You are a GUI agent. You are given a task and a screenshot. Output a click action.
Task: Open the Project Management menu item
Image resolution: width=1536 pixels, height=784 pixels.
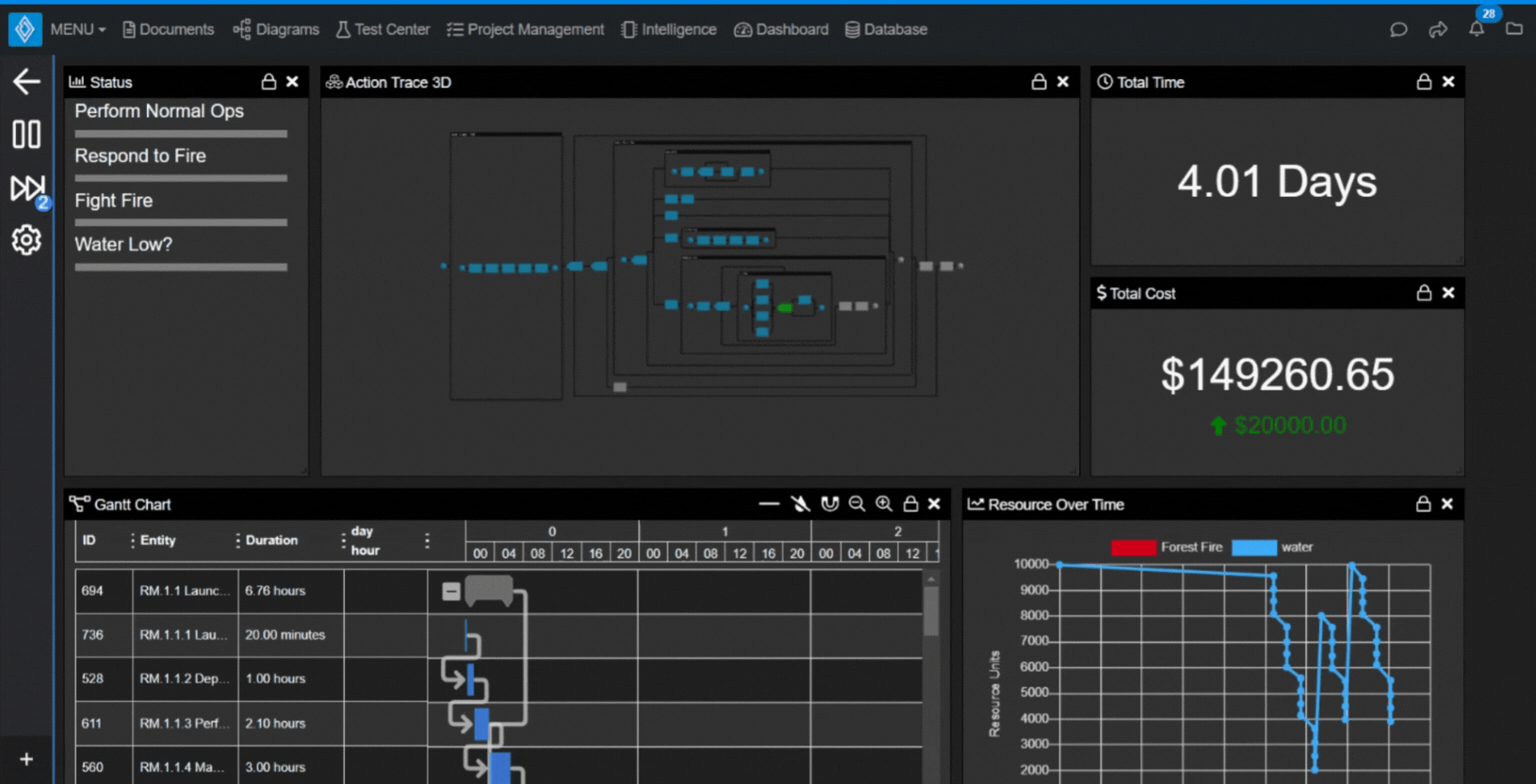pos(526,30)
